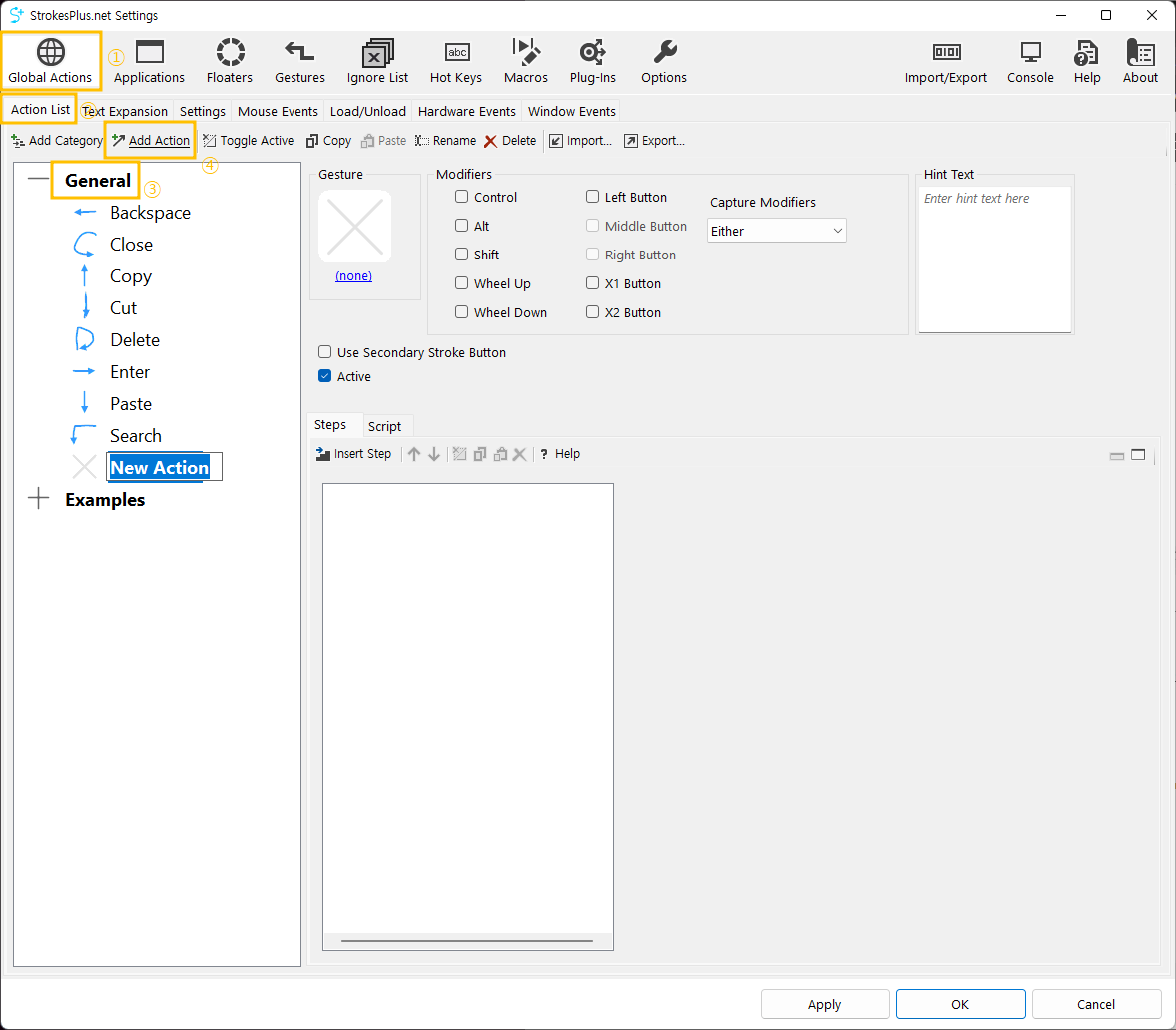
Task: Check the Left Button modifier
Action: (593, 197)
